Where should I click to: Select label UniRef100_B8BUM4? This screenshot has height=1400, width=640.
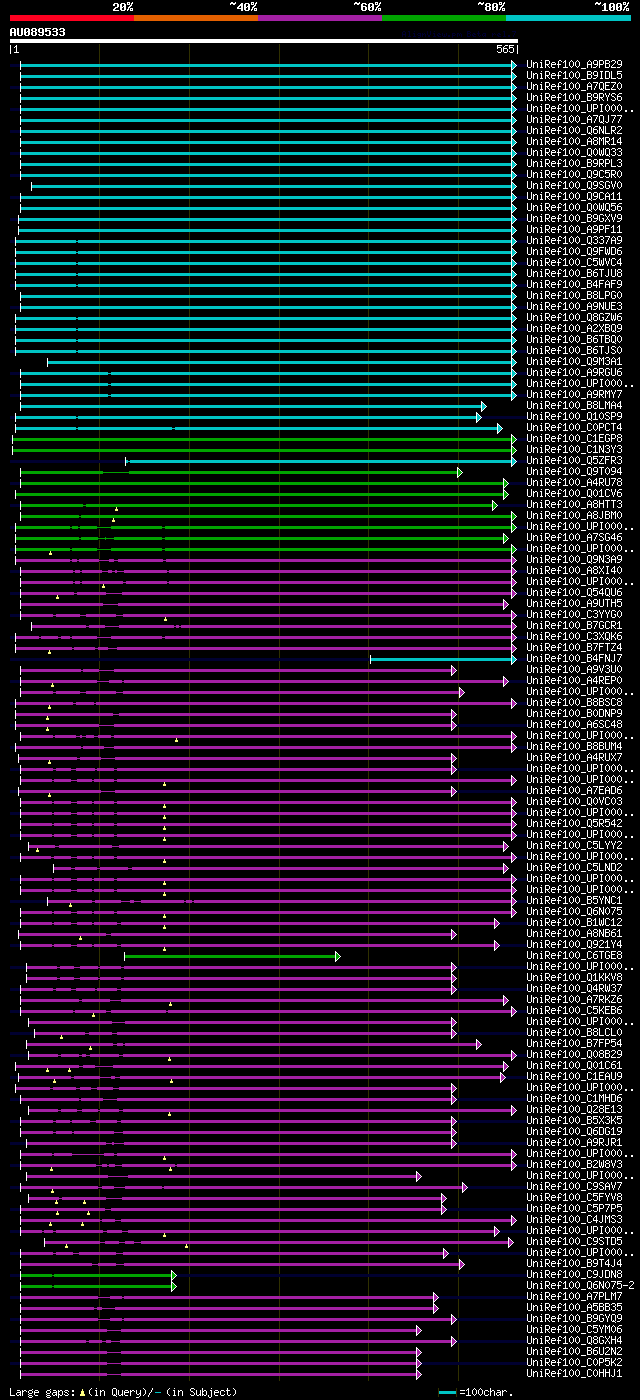(x=574, y=746)
